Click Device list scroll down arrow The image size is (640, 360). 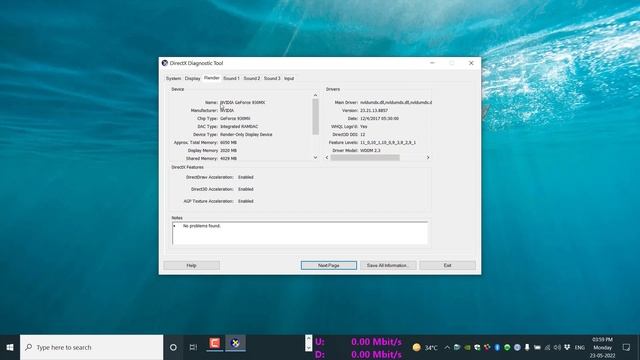point(315,158)
